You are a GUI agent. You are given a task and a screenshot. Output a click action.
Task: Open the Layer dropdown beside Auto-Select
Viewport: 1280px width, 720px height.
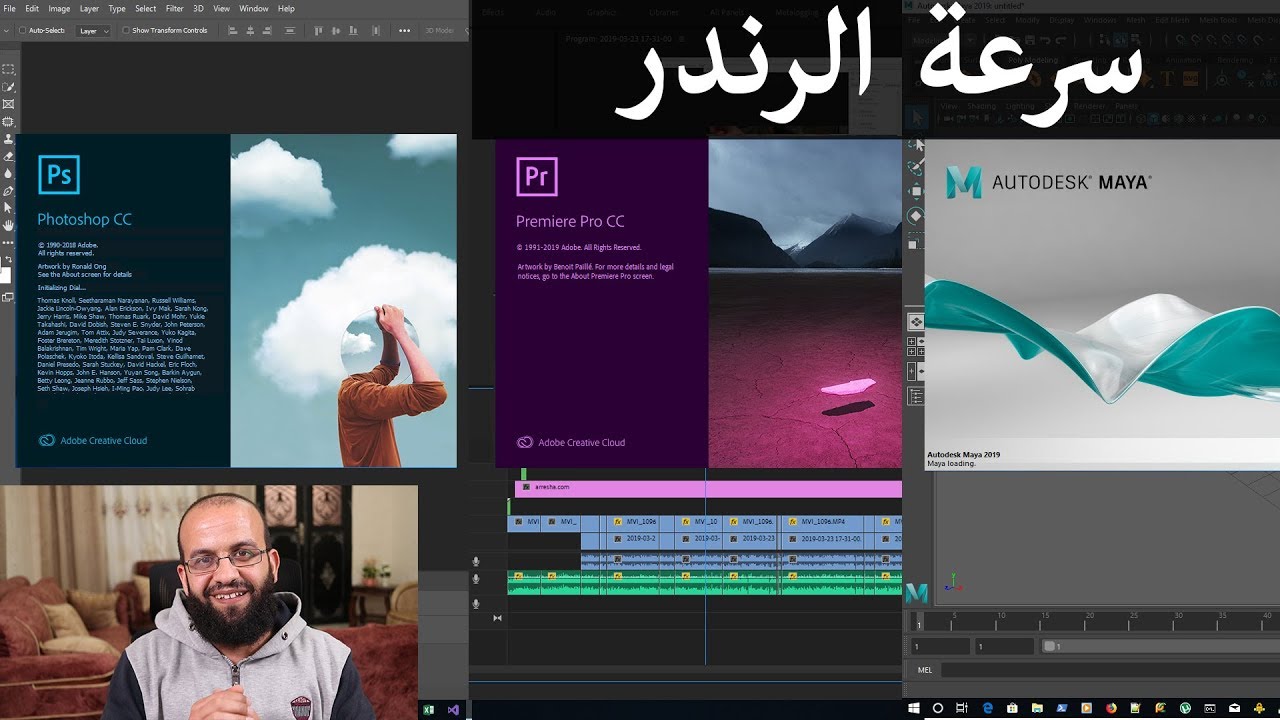[94, 31]
